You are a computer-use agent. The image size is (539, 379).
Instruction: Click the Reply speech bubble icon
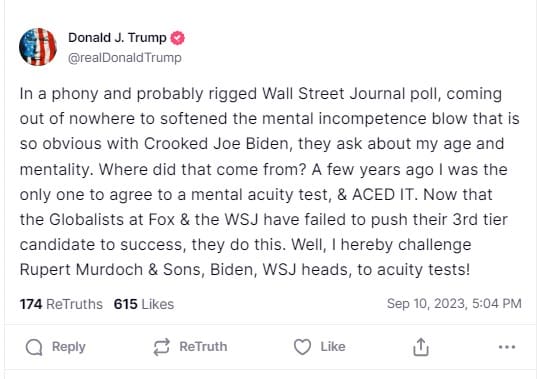pyautogui.click(x=34, y=347)
